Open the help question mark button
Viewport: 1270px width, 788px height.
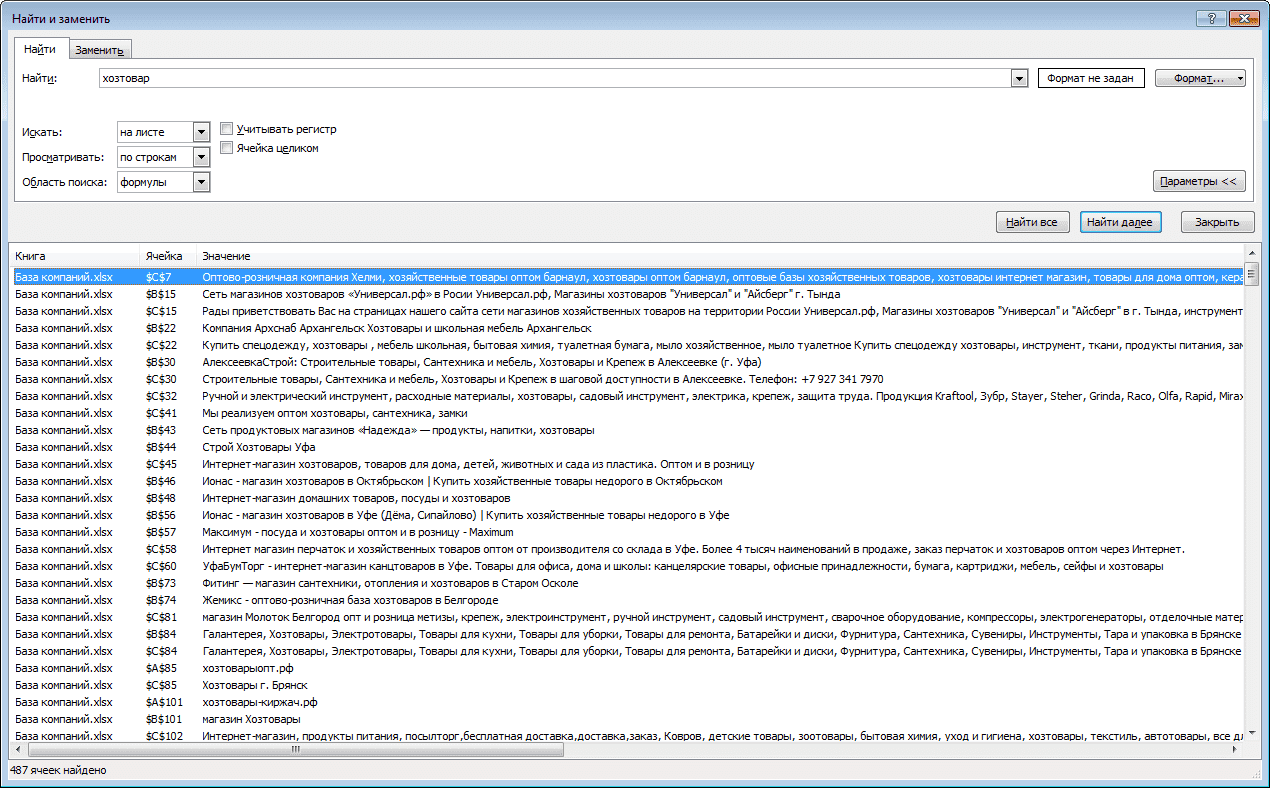point(1212,18)
